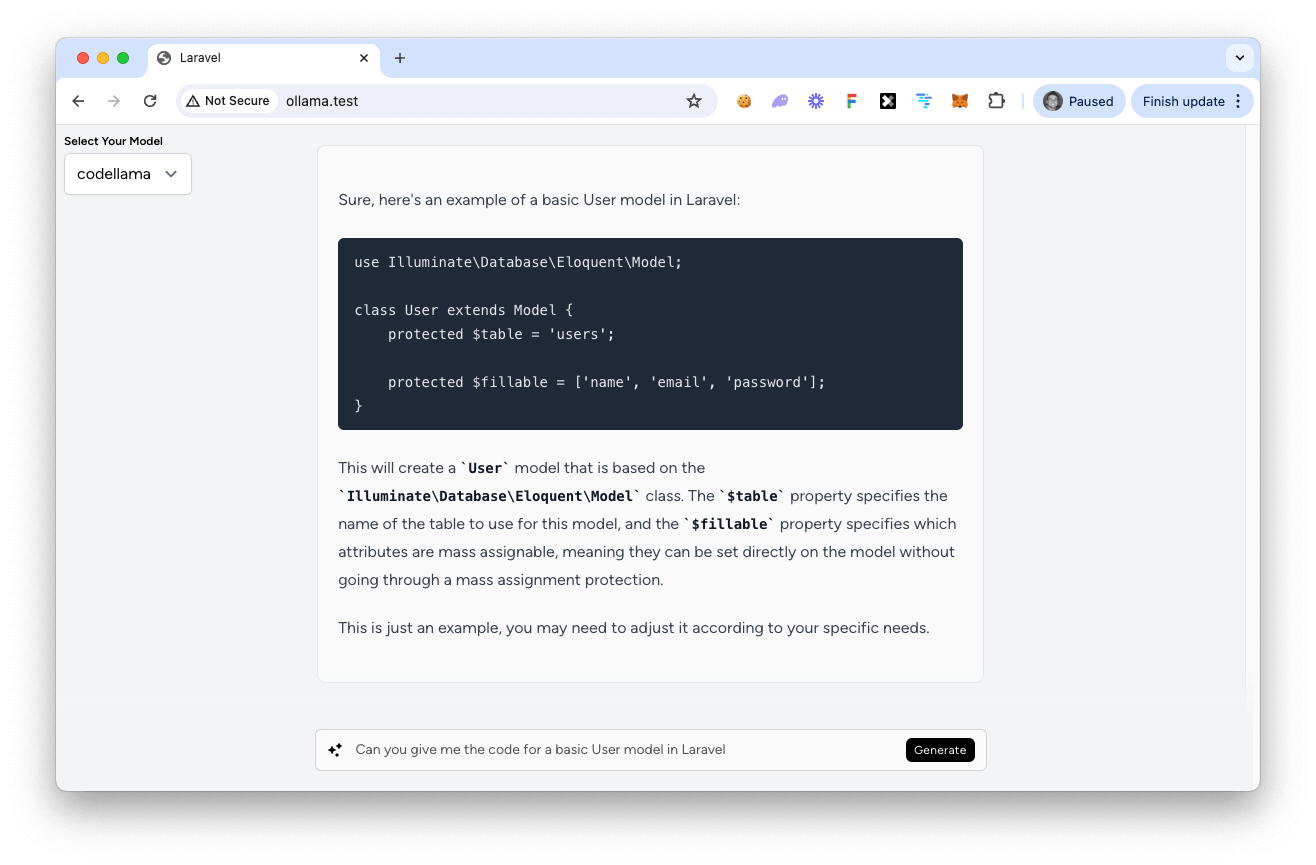The width and height of the screenshot is (1316, 865).
Task: Open the purple ghost extension icon
Action: [x=780, y=101]
